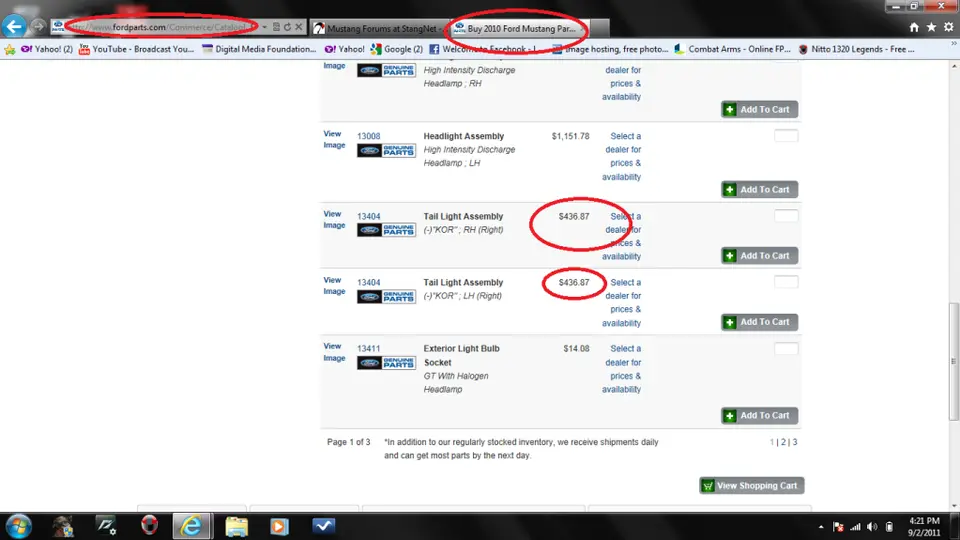
Task: Click the scrollbar up arrow
Action: (x=953, y=65)
